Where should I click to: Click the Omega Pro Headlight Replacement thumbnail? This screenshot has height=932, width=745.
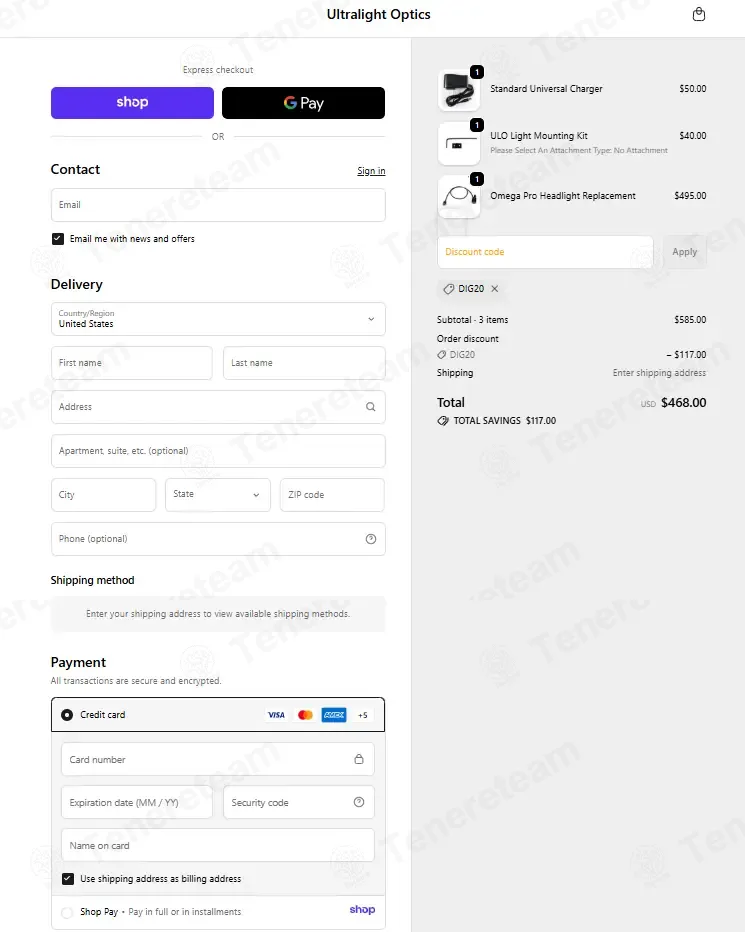[459, 196]
